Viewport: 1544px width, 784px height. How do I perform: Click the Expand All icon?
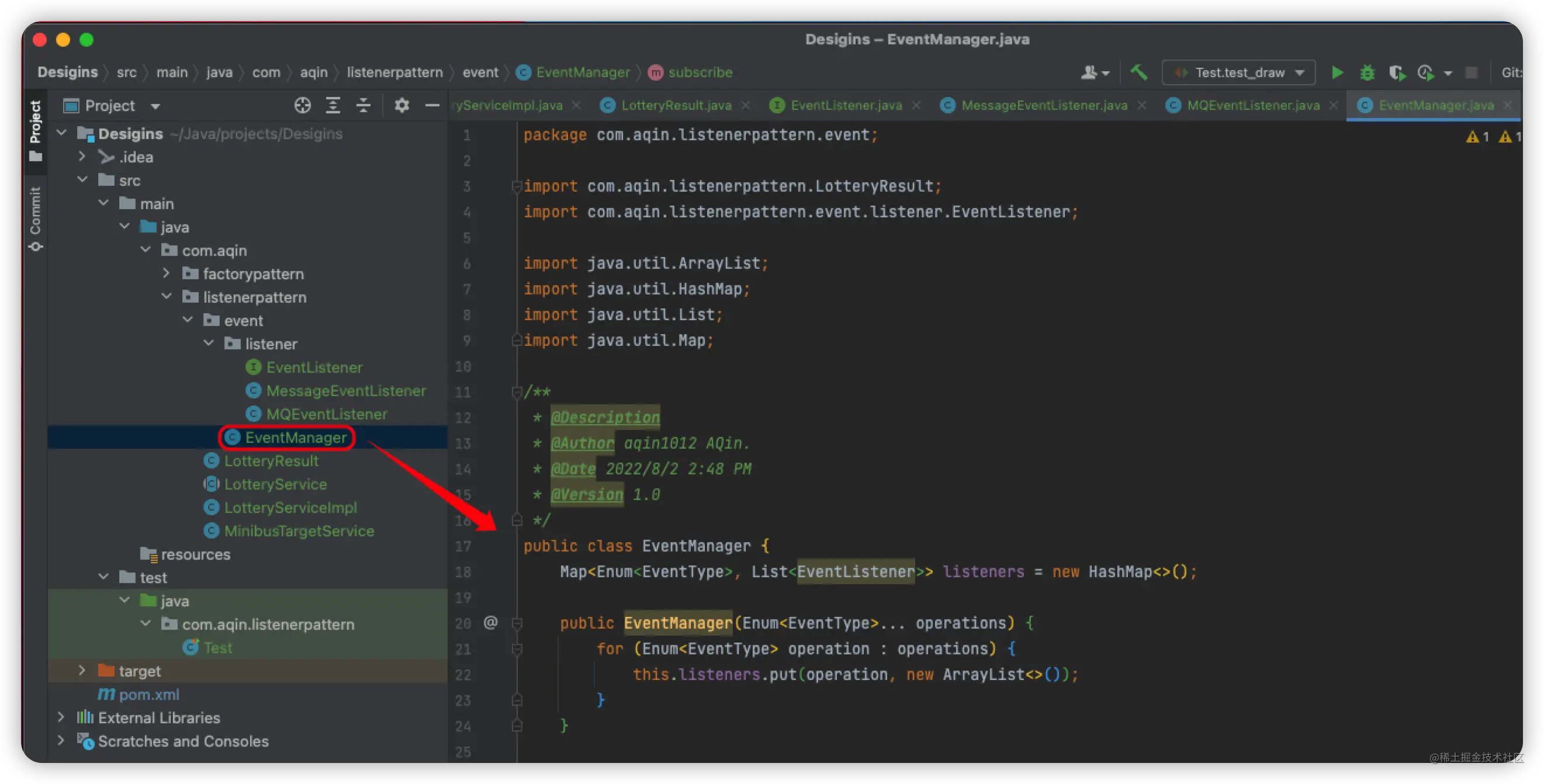pos(333,106)
